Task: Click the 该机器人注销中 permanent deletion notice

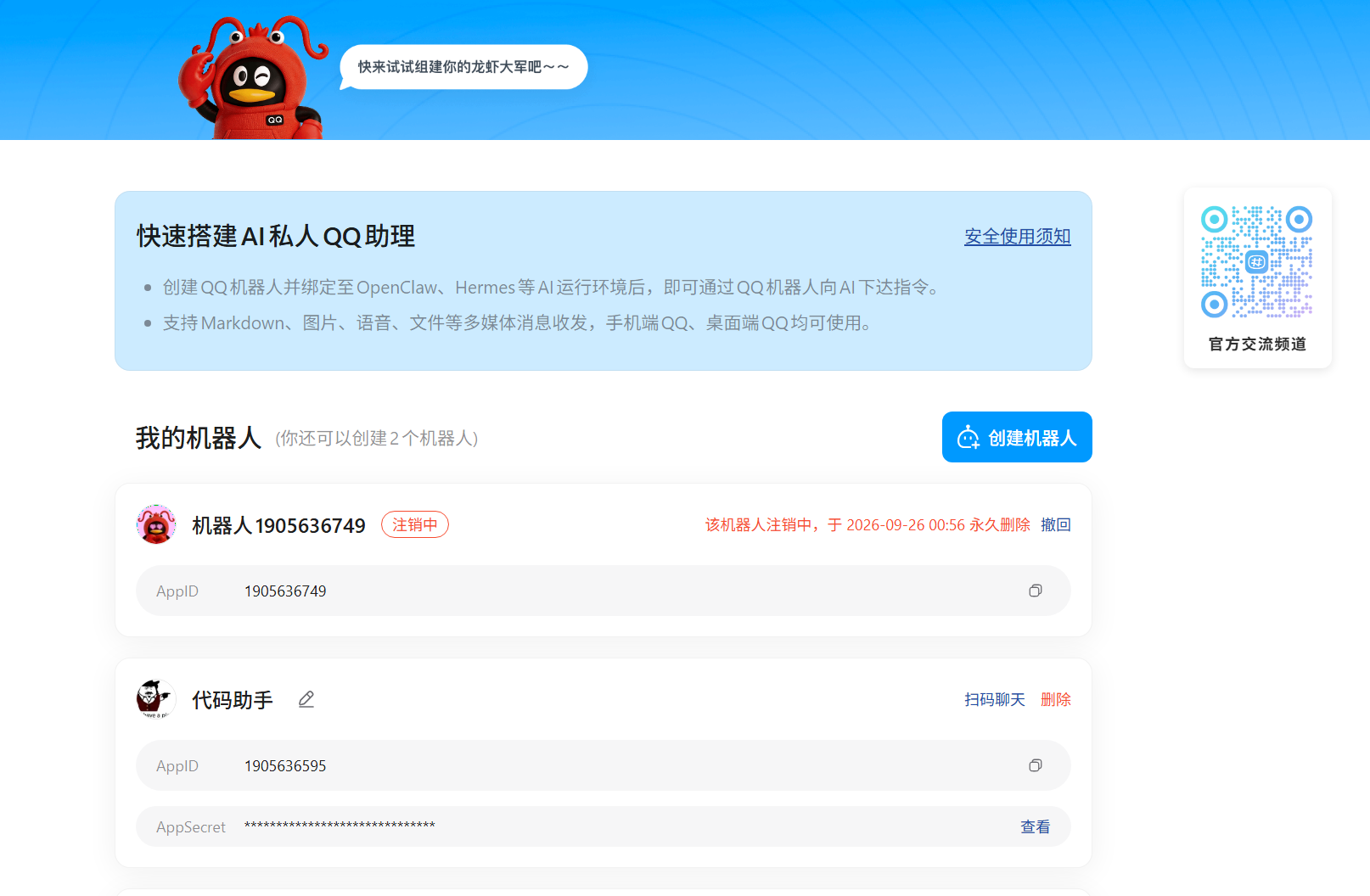Action: [867, 524]
